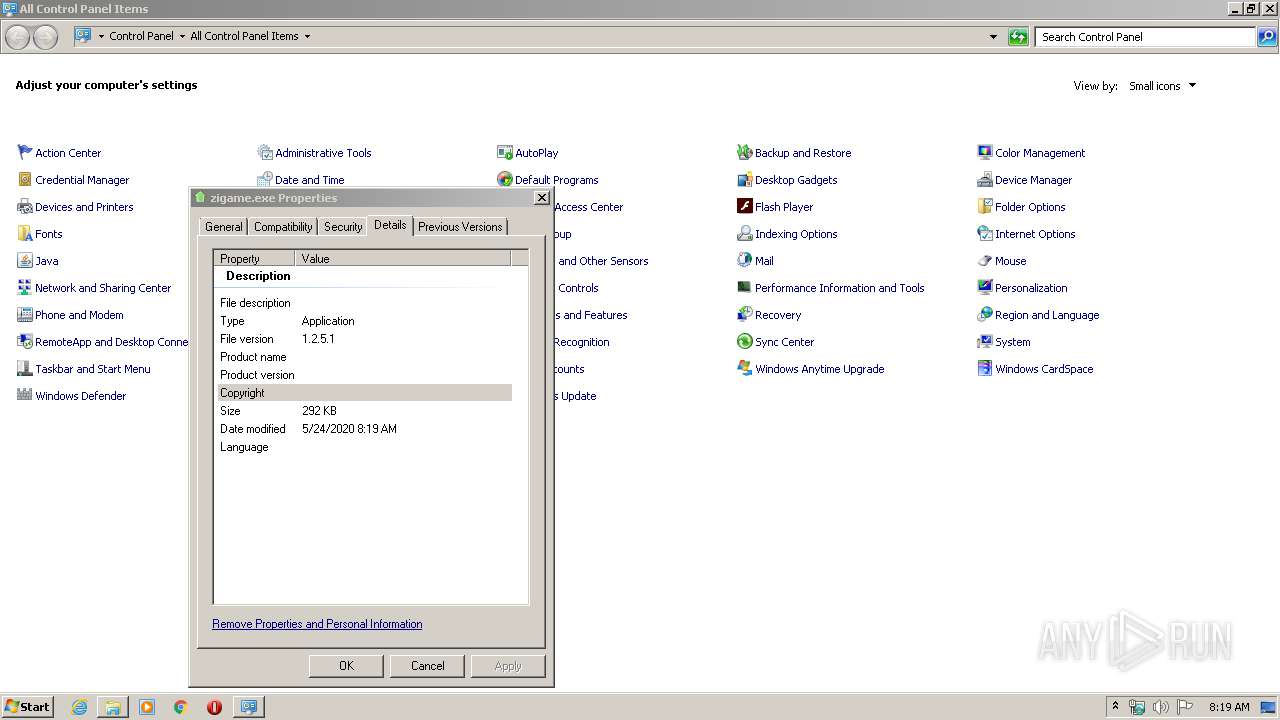Switch to the Compatibility tab
The height and width of the screenshot is (720, 1280).
(x=283, y=227)
